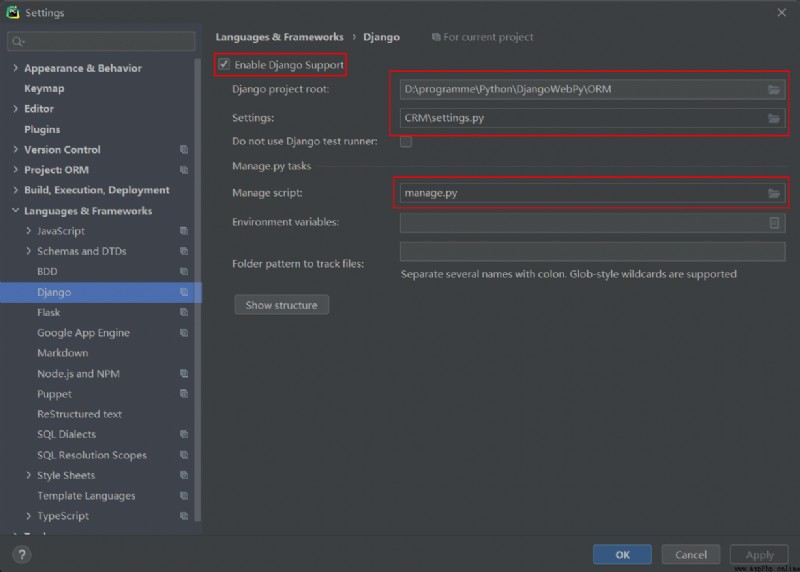This screenshot has height=572, width=800.
Task: Expand Appearance & Behavior section
Action: tap(15, 68)
